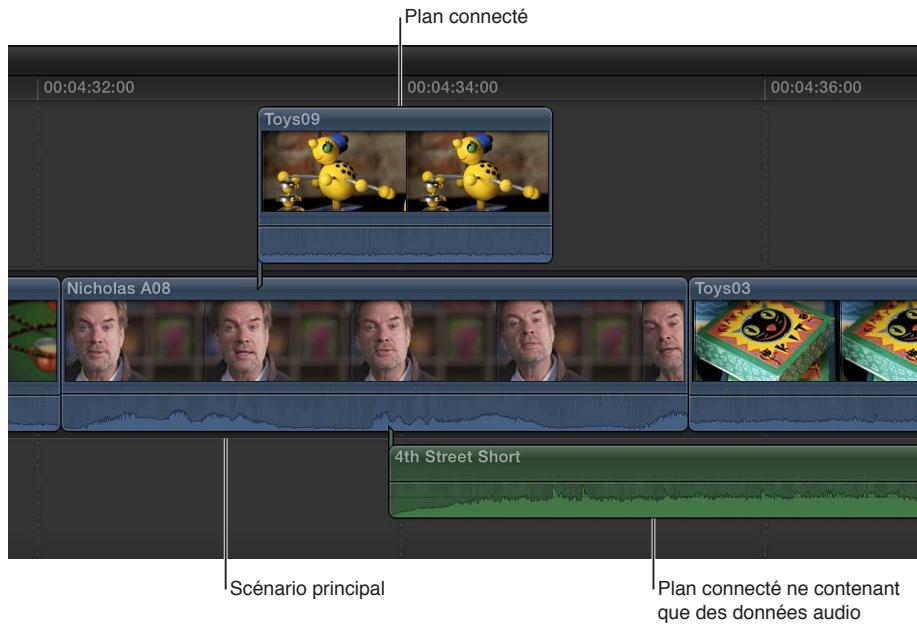Select the 4th Street Short audio clip title

457,456
